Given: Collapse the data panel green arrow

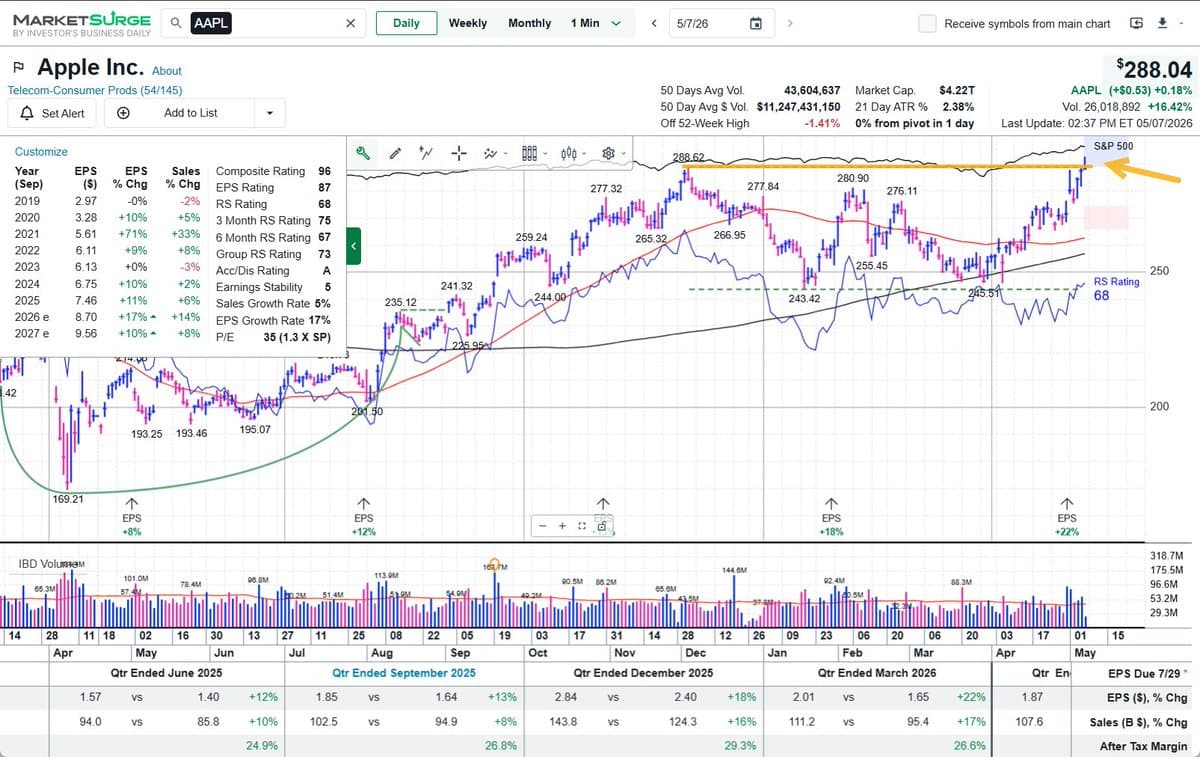Looking at the screenshot, I should tap(354, 245).
